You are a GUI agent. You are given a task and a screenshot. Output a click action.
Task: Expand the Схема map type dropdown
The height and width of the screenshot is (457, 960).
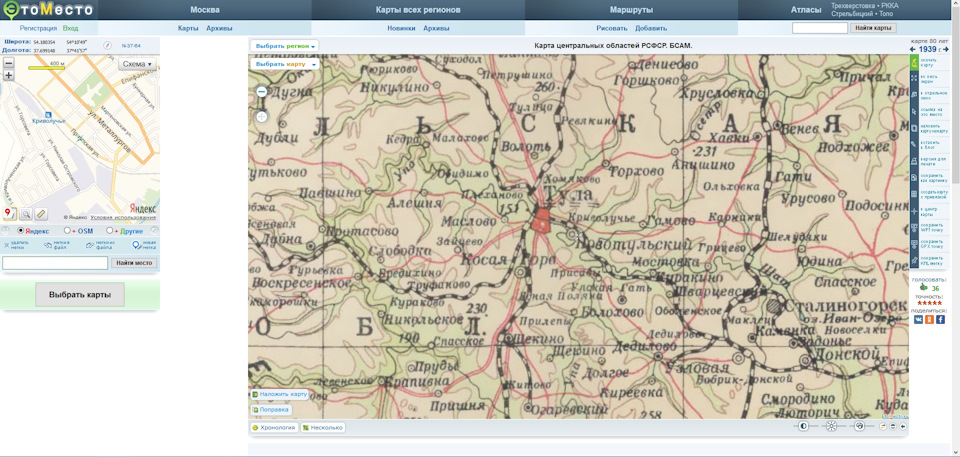coord(137,64)
